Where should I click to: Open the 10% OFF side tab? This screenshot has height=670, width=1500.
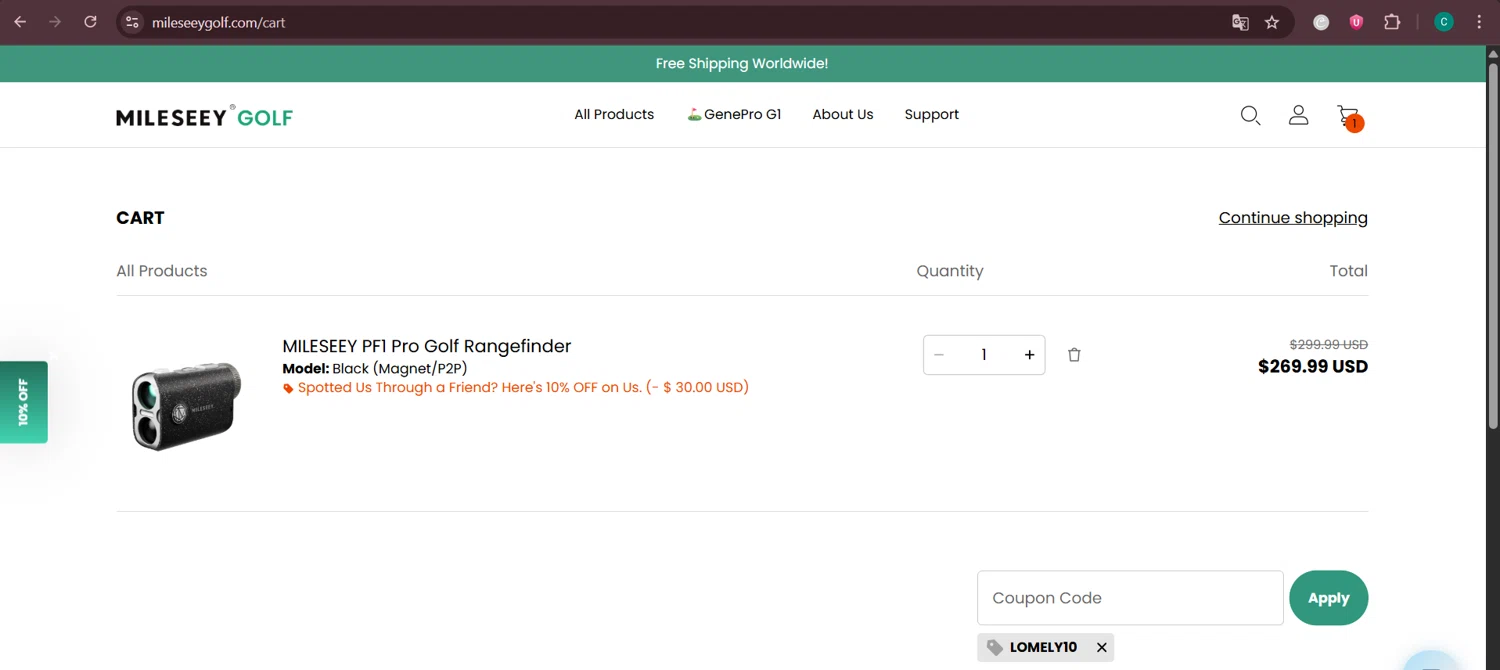(x=23, y=402)
